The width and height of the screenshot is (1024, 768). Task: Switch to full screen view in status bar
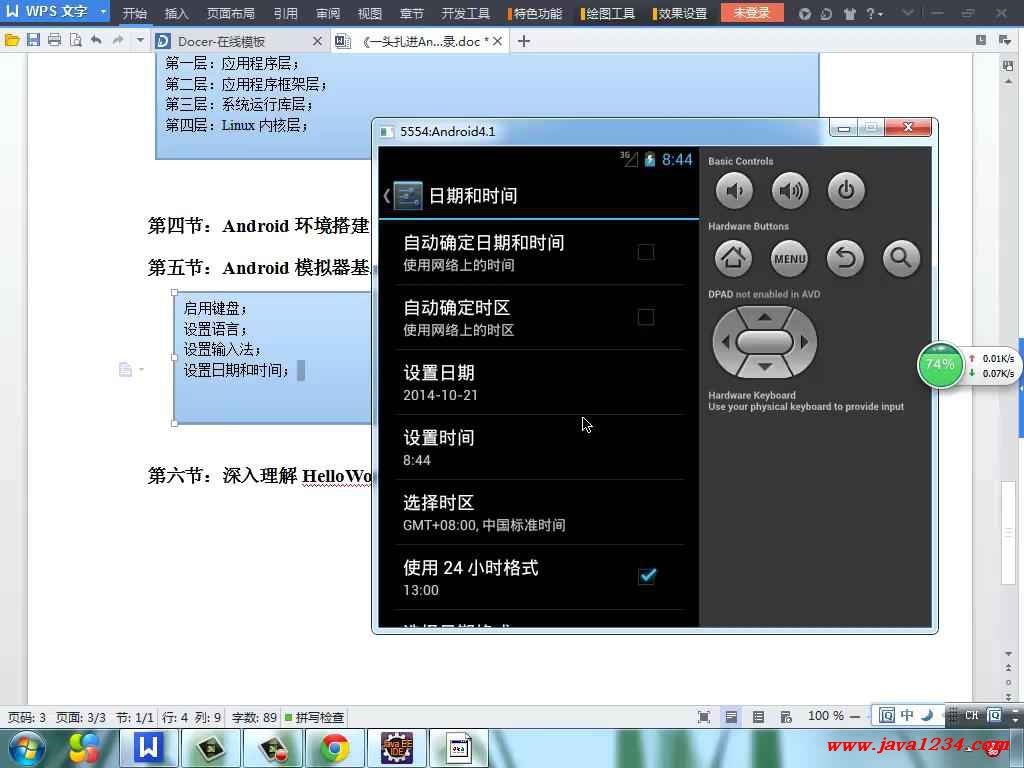point(703,717)
